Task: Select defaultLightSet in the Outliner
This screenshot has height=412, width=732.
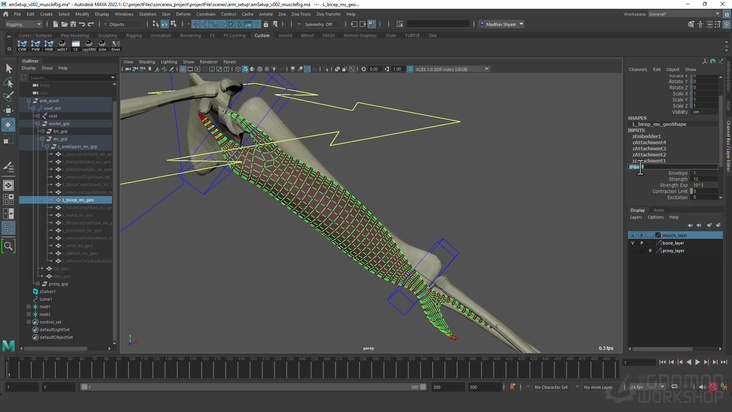Action: (55, 329)
